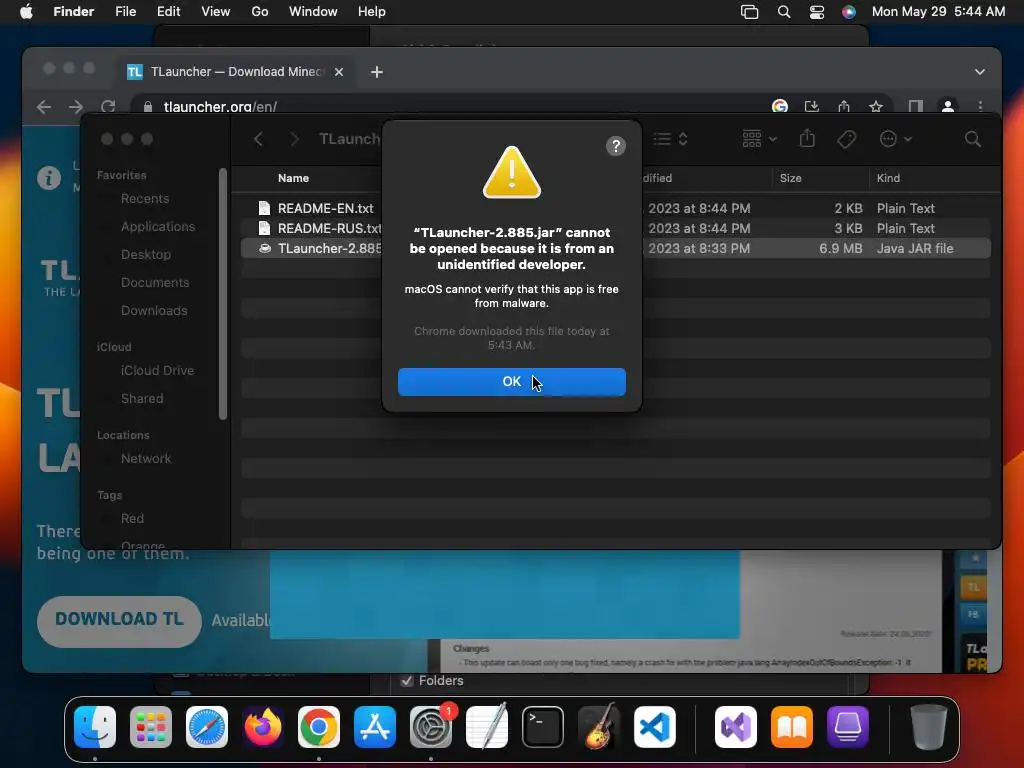The image size is (1024, 768).
Task: Toggle Chrome side panel icon
Action: [916, 106]
